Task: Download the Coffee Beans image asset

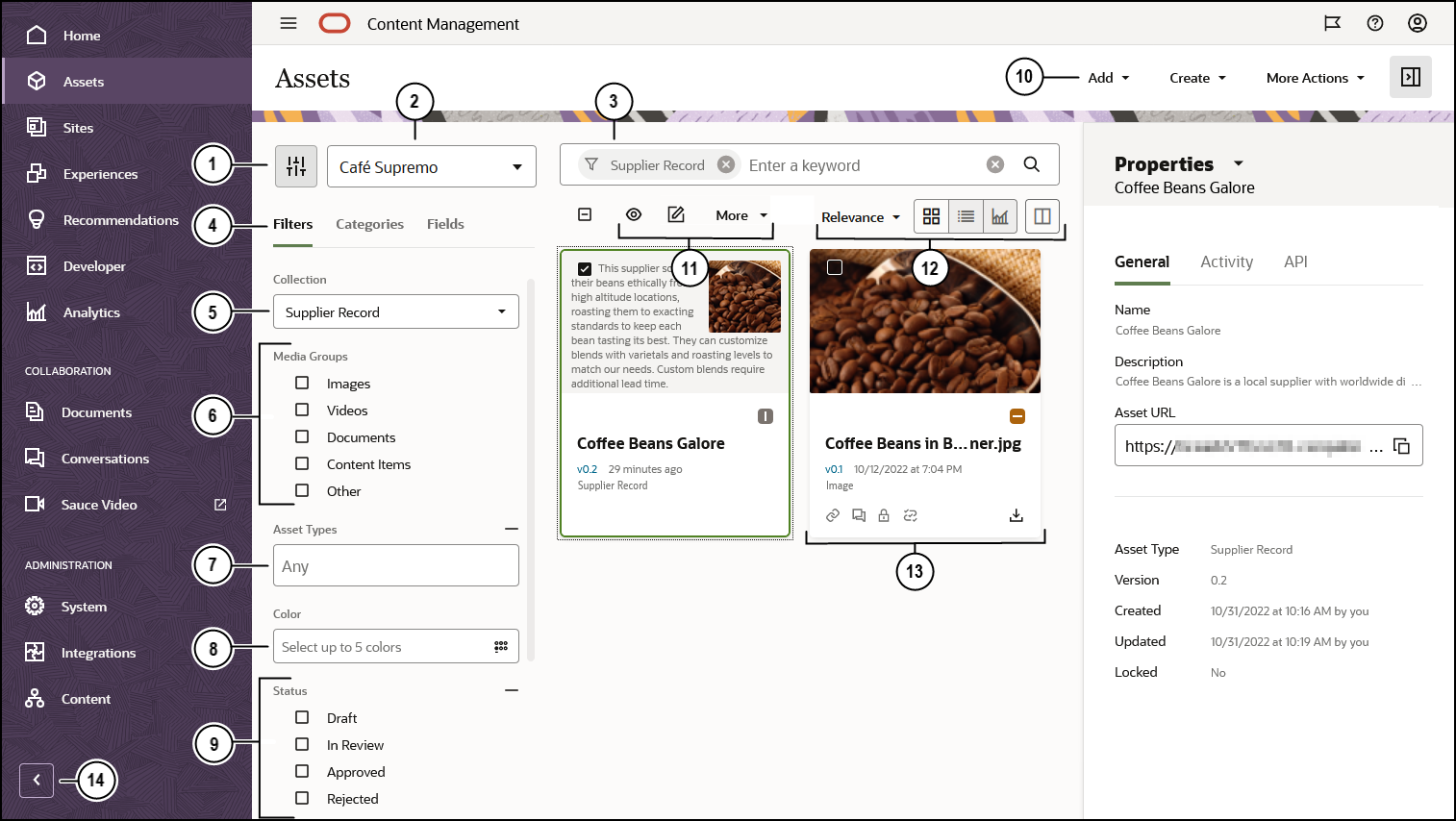Action: click(1017, 515)
